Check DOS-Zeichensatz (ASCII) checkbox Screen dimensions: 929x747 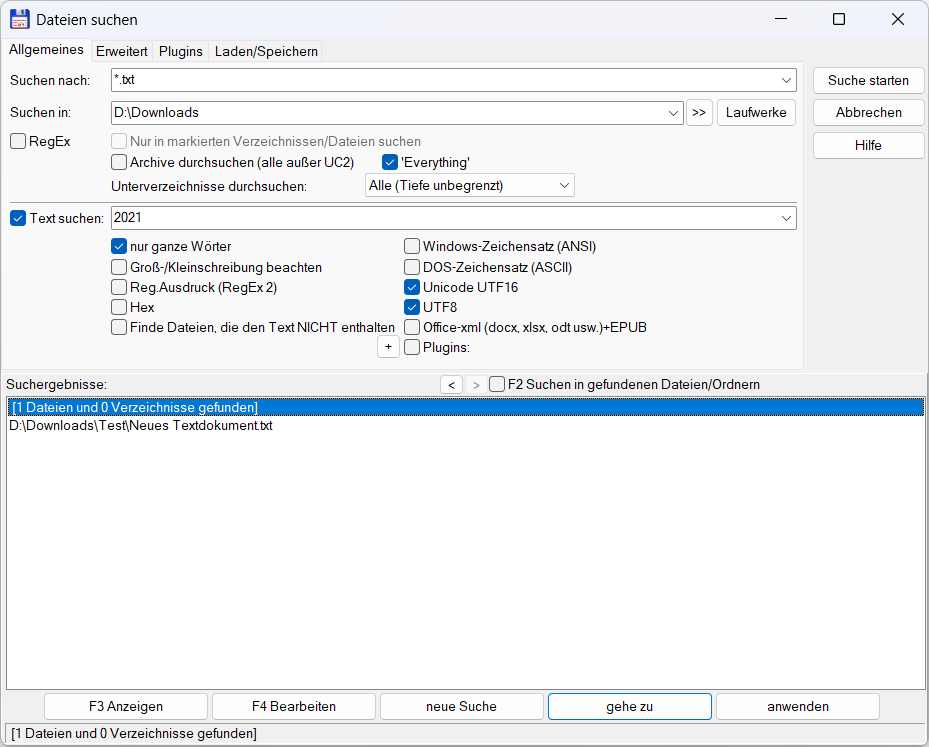tap(412, 267)
